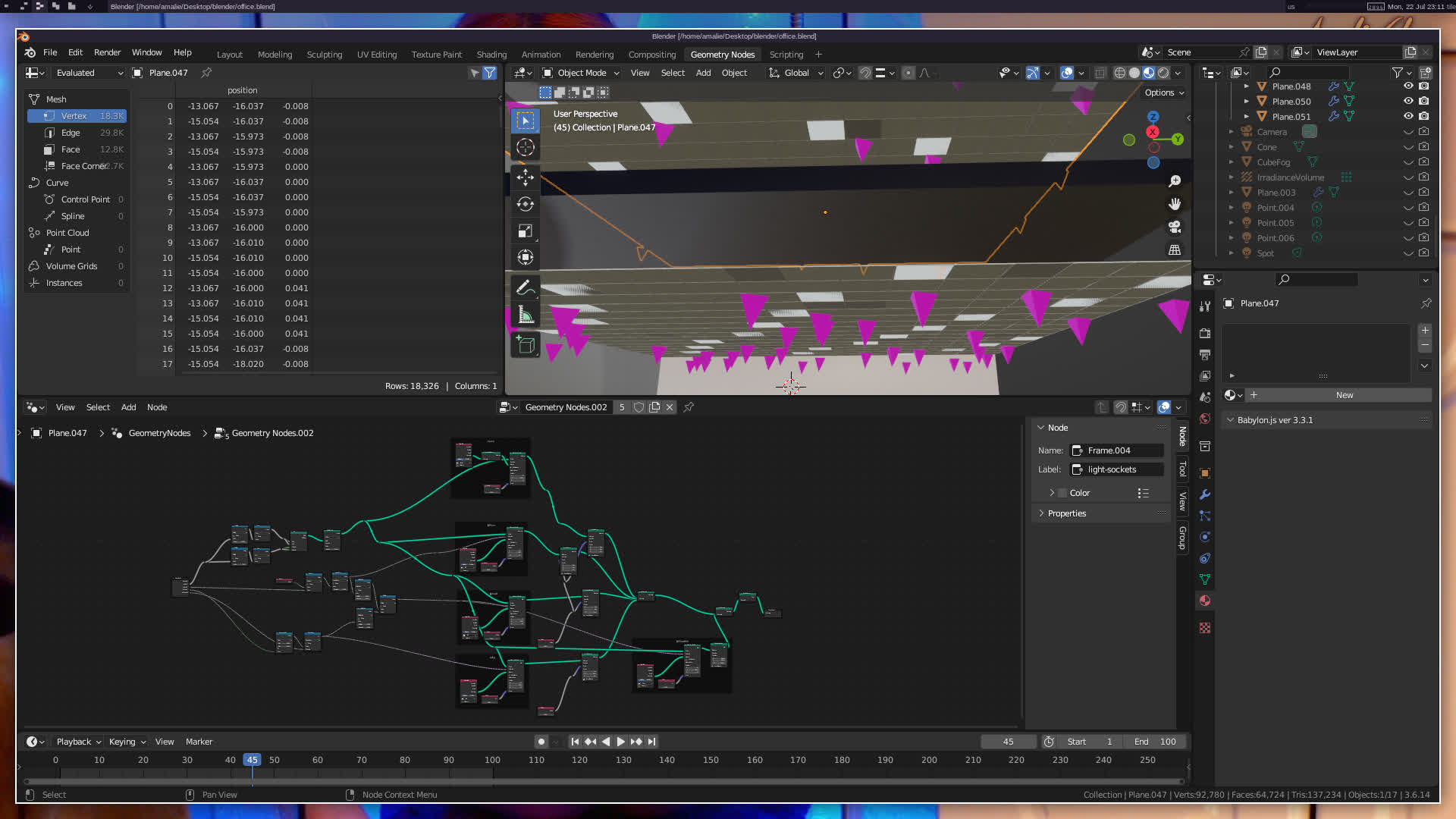Select the Annotate tool

pyautogui.click(x=525, y=287)
